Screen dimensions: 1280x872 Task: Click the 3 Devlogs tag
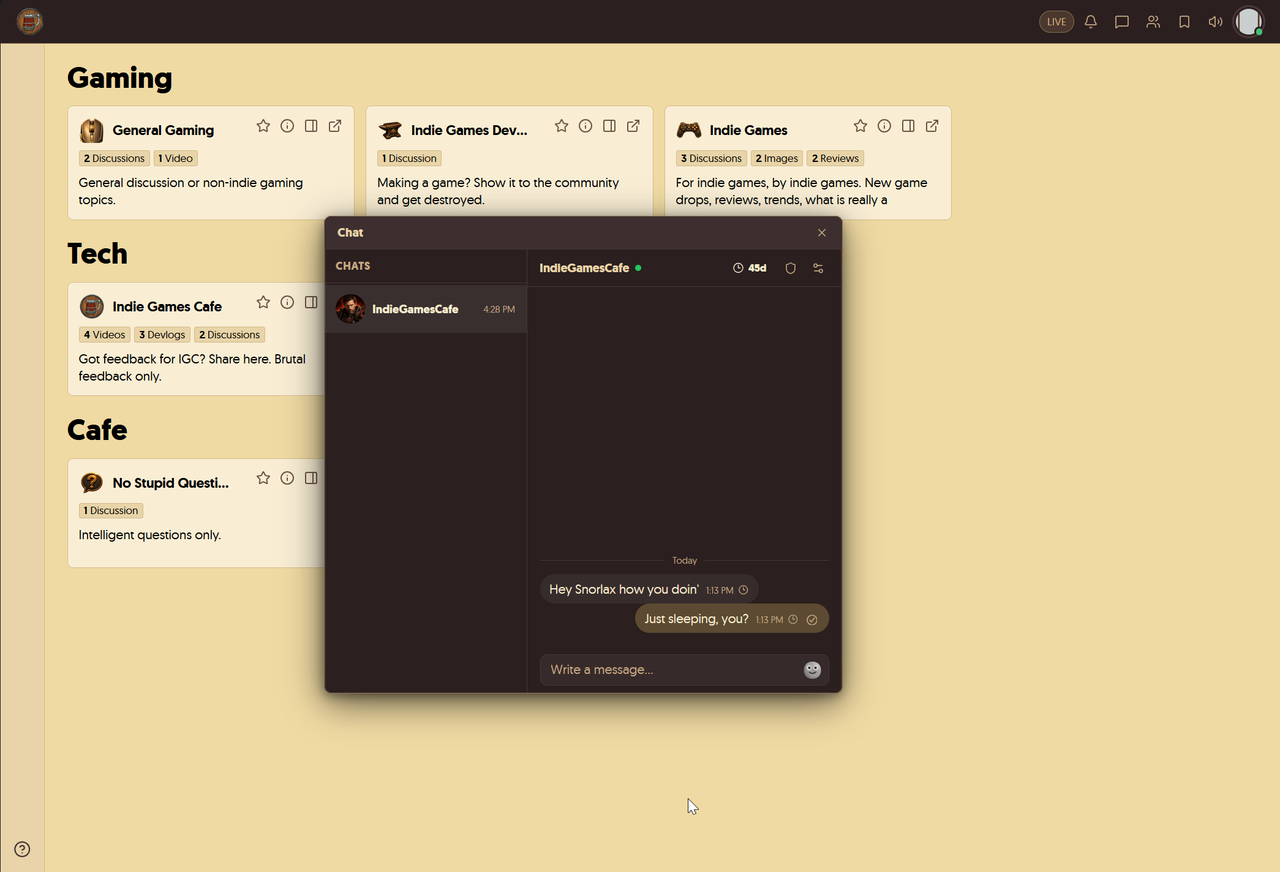[162, 334]
